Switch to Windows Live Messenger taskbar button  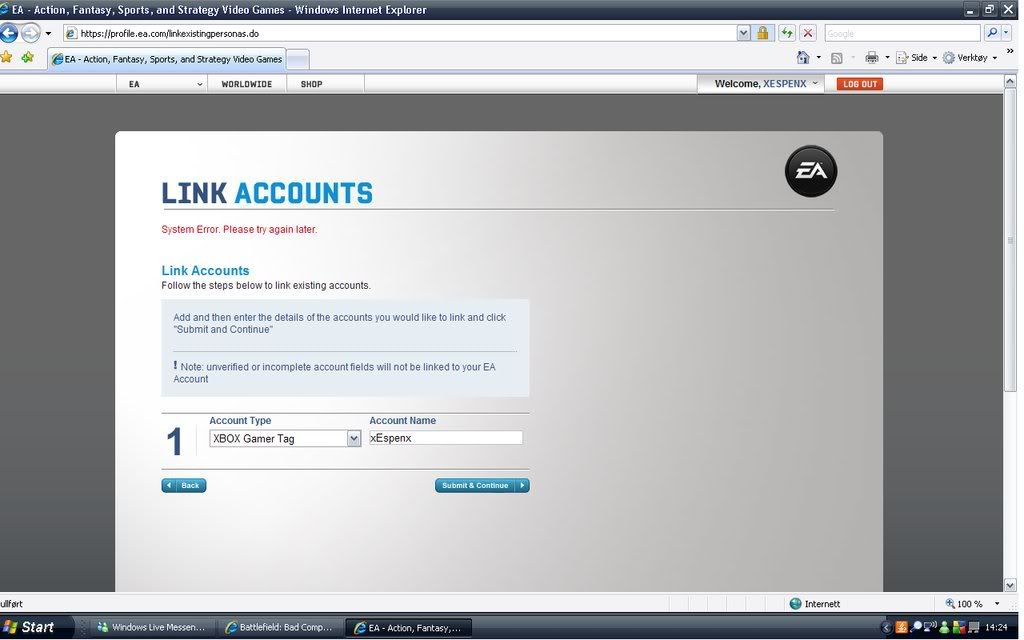152,628
